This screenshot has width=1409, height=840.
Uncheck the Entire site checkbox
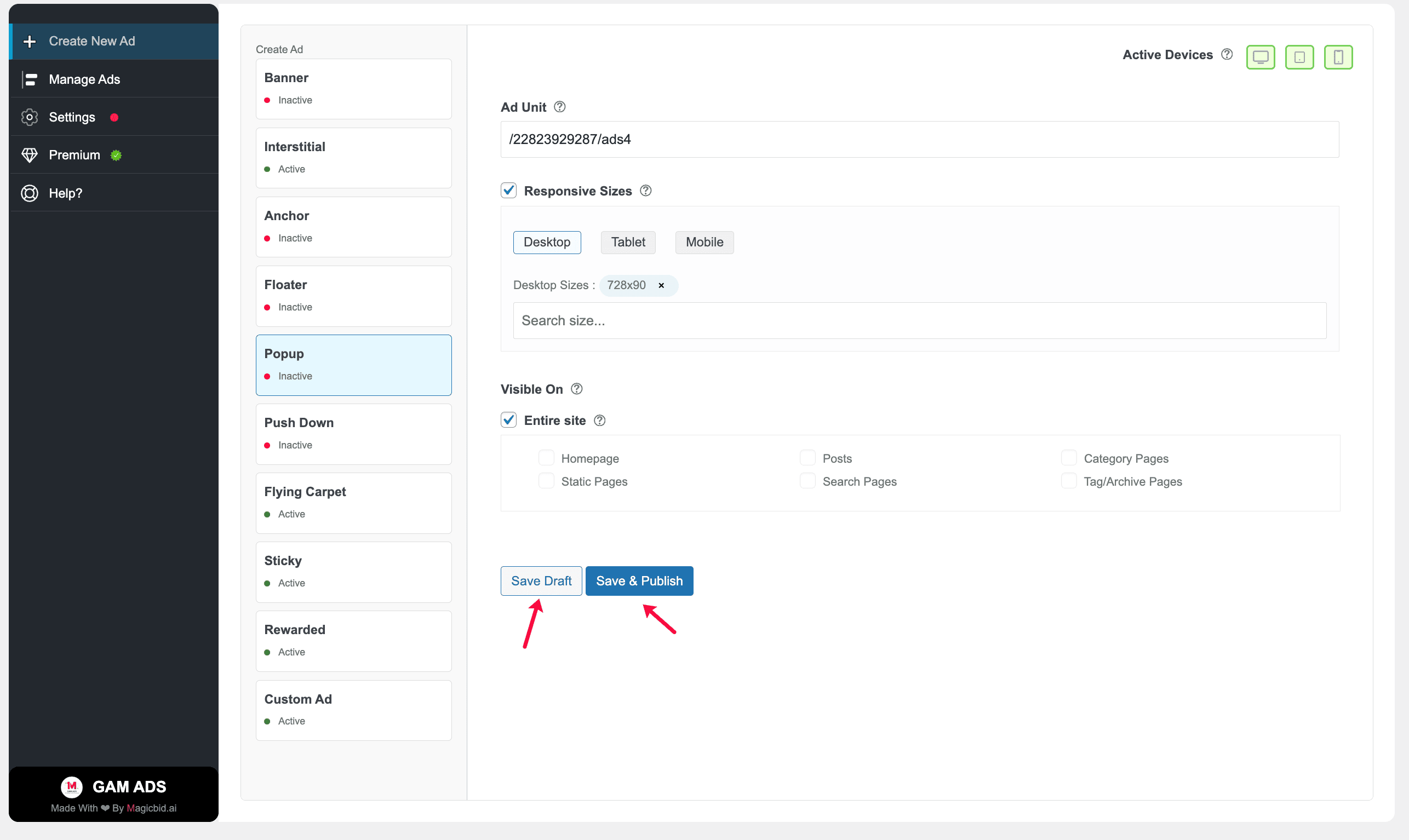point(508,419)
